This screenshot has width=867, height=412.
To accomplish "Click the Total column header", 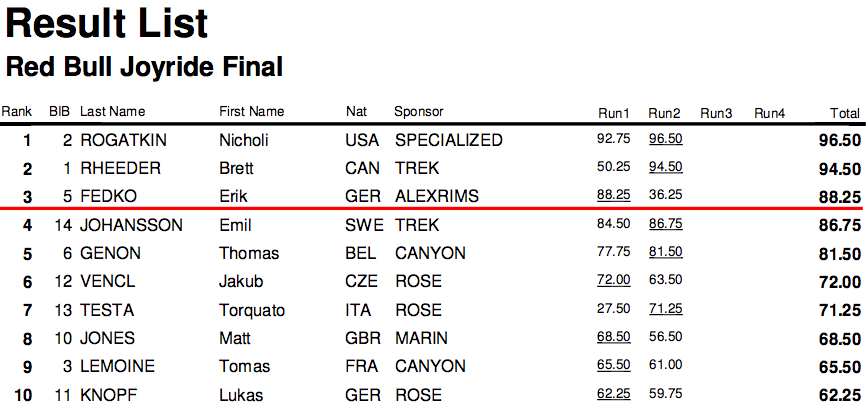I will pos(845,113).
